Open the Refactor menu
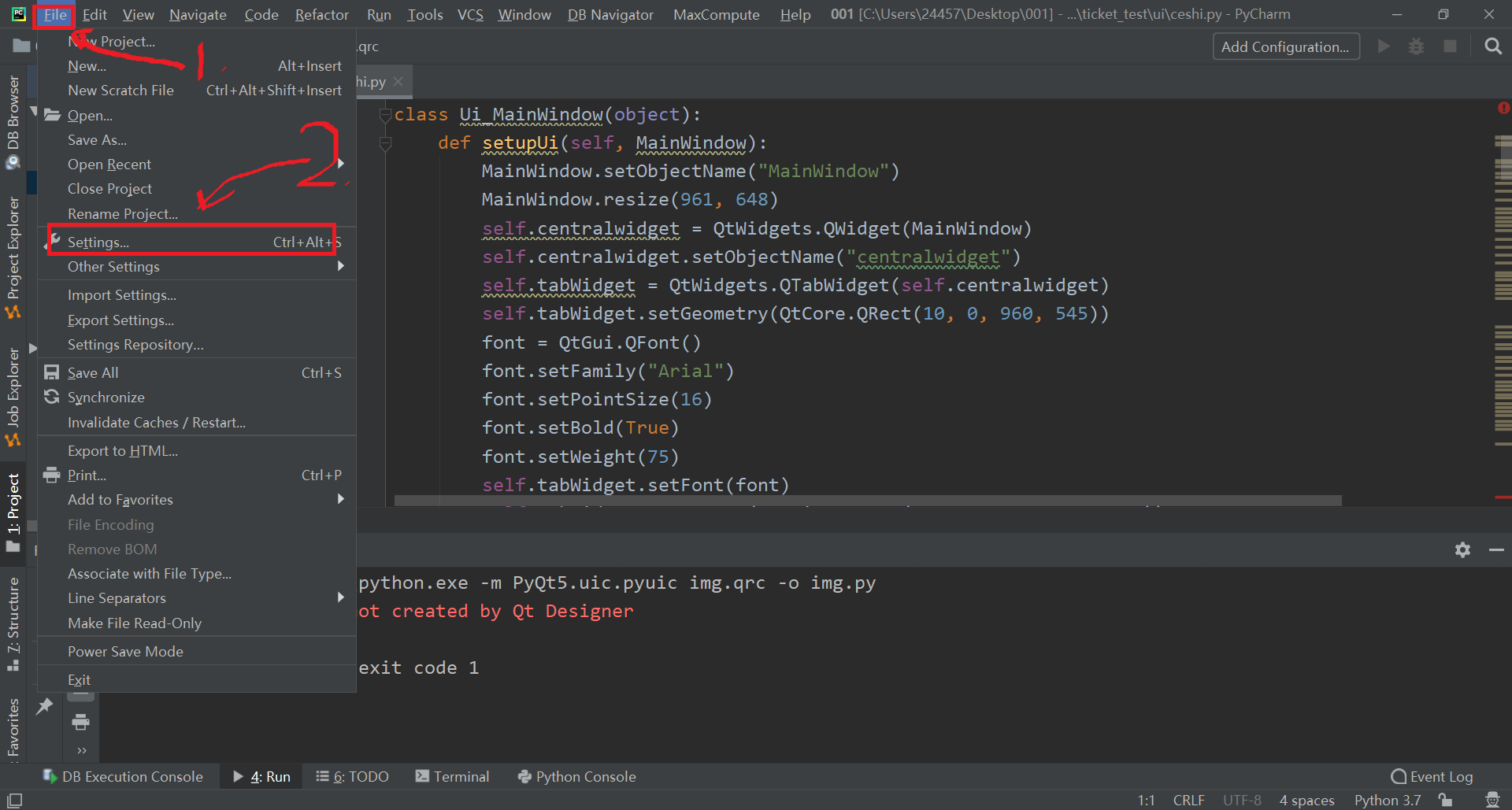1512x810 pixels. (x=321, y=14)
